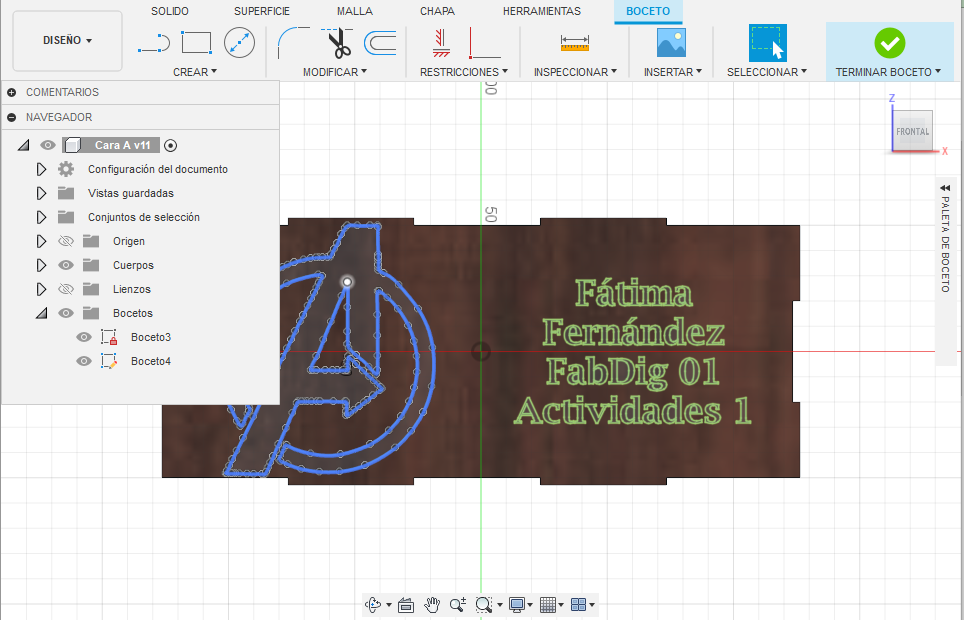964x620 pixels.
Task: Show the hidden Lienzos folder
Action: click(x=66, y=289)
